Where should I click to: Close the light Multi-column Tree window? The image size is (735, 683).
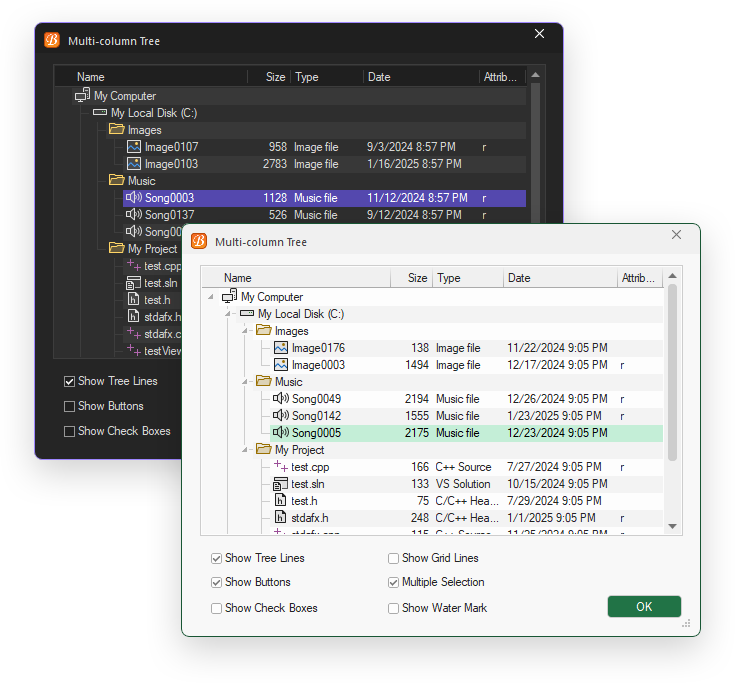pyautogui.click(x=676, y=234)
